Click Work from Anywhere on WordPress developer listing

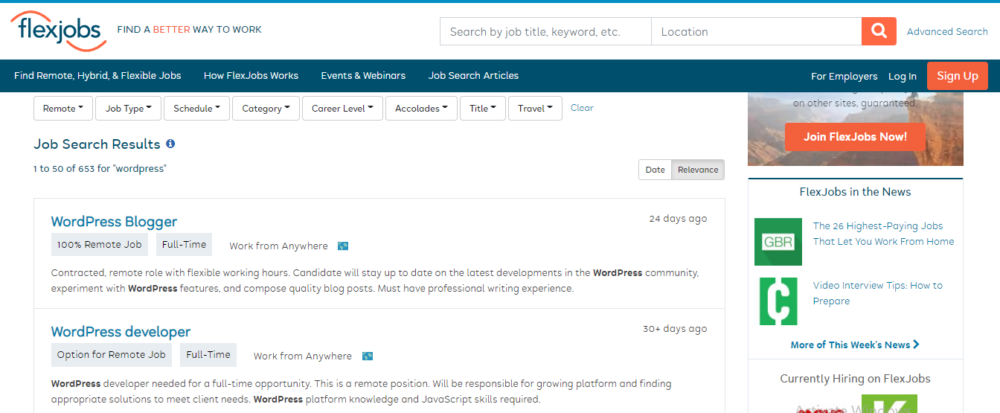(302, 356)
